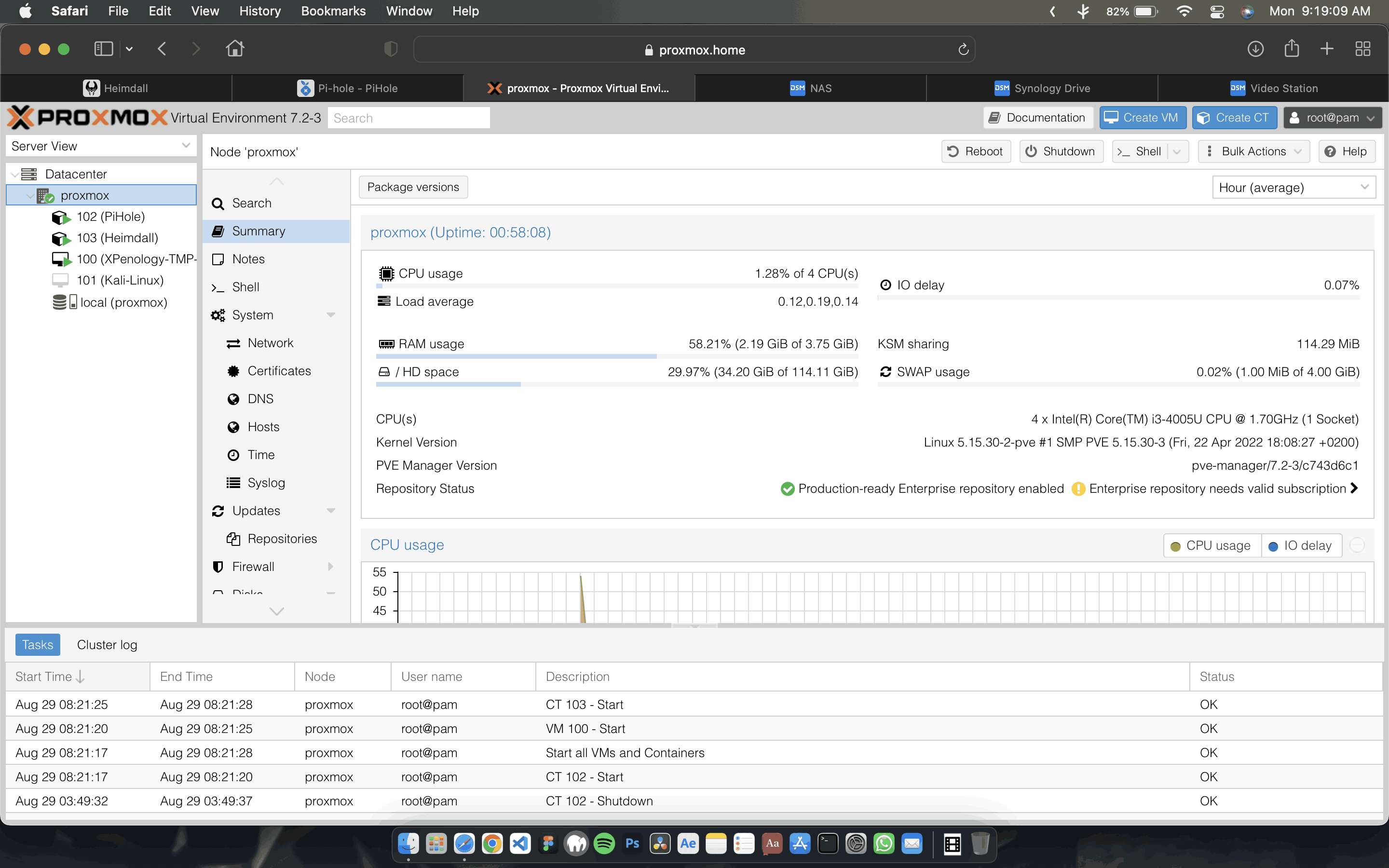Expand the Firewall menu section
Screen dimensions: 1389x868
[330, 567]
